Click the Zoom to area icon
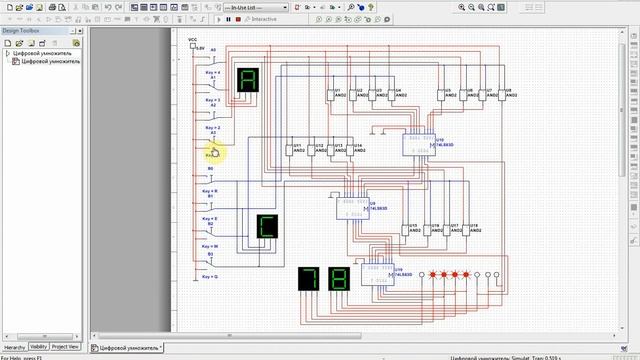The width and height of the screenshot is (640, 360). [x=481, y=7]
